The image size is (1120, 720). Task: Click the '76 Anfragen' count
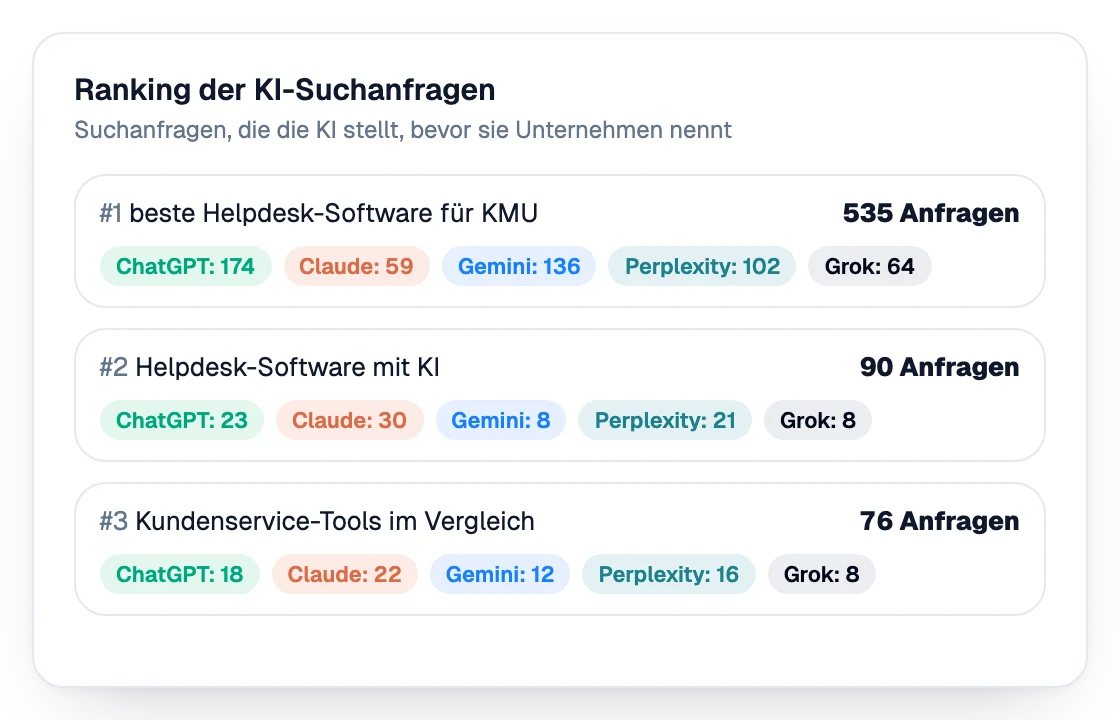(x=939, y=521)
